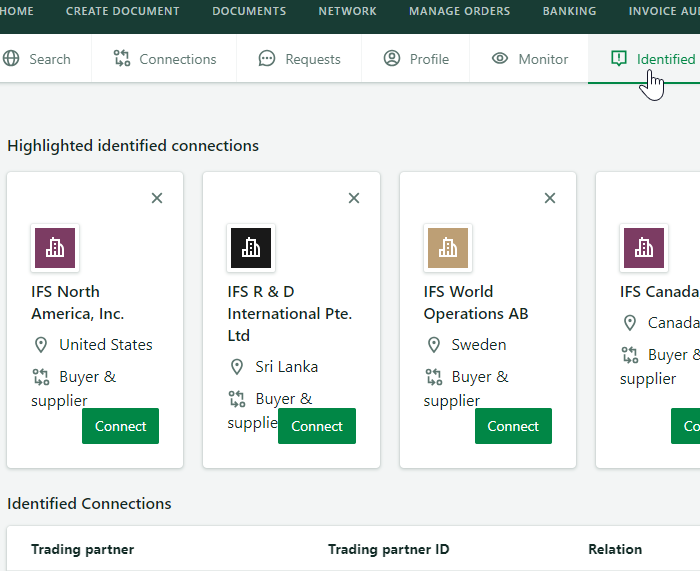Image resolution: width=700 pixels, height=571 pixels.
Task: Connect with IFS R & D International
Action: tap(317, 426)
